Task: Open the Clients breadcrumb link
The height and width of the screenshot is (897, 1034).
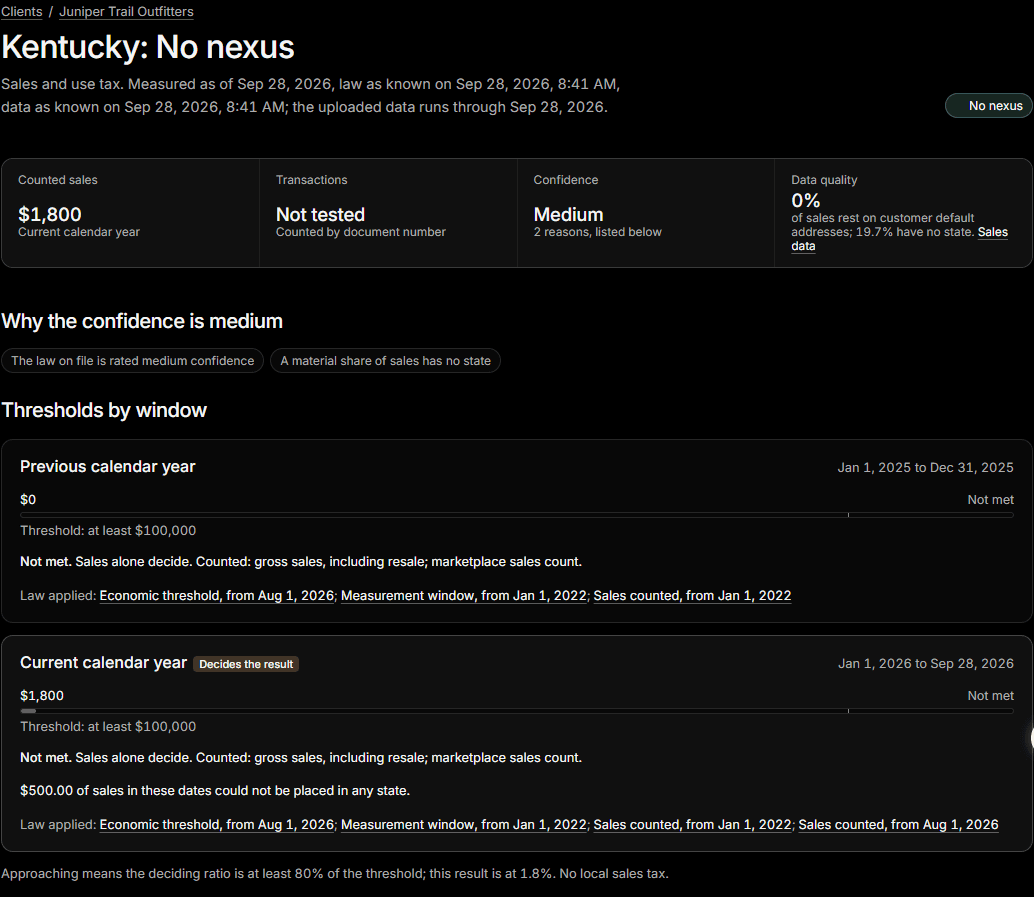Action: click(x=22, y=12)
